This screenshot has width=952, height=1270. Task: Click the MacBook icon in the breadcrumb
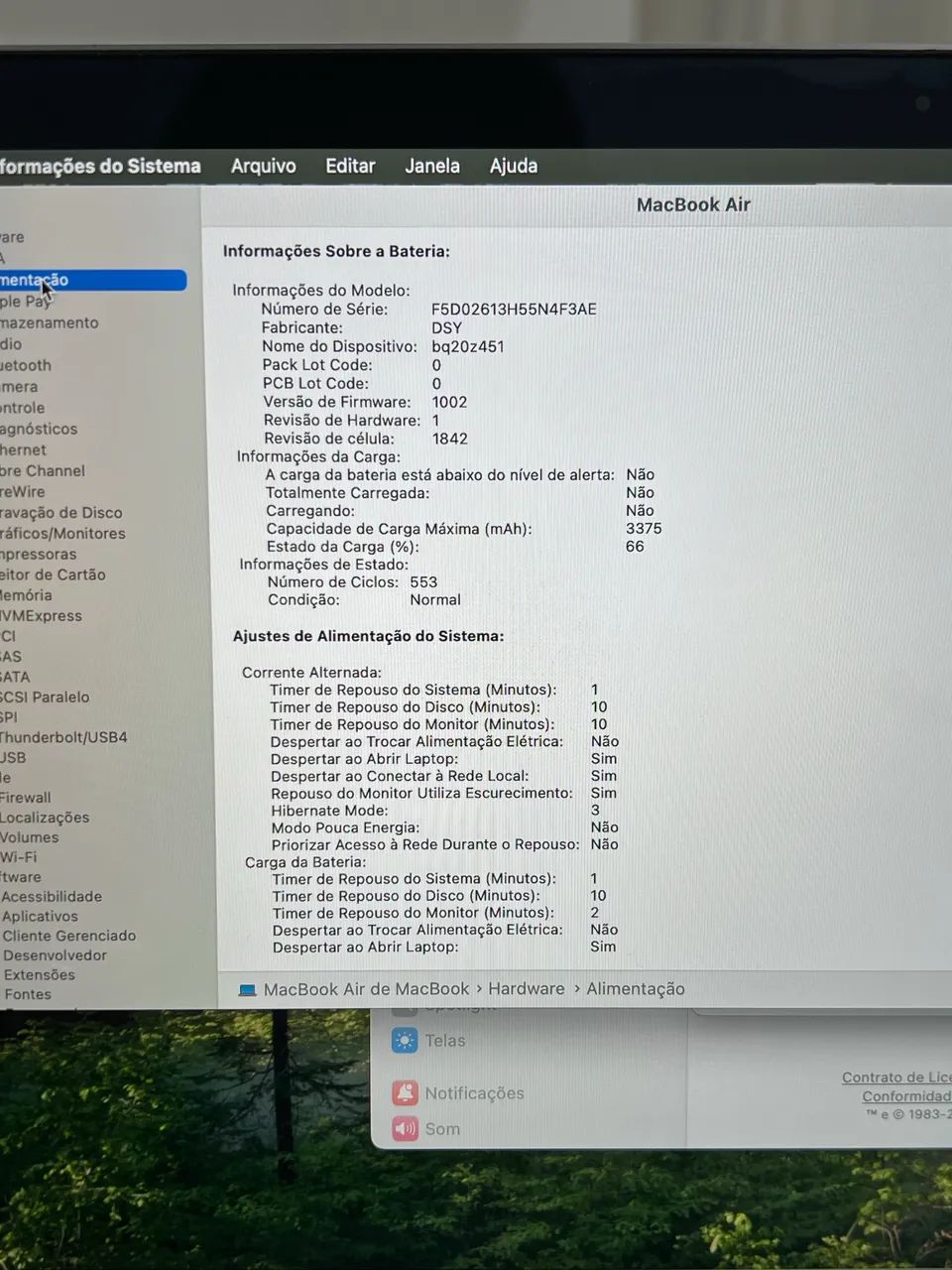click(247, 988)
